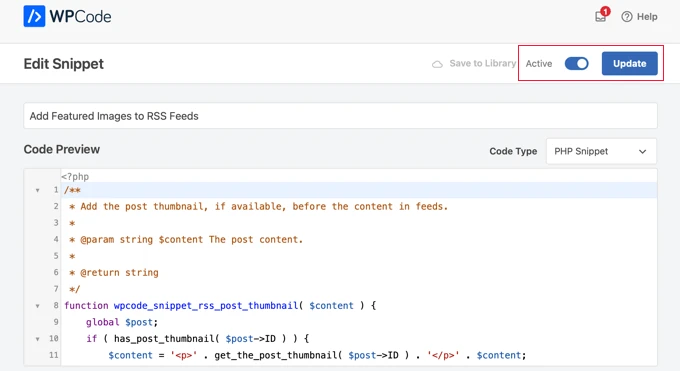Click line 2 comment 'Add the post thumbnail'
The image size is (680, 371).
click(x=258, y=207)
